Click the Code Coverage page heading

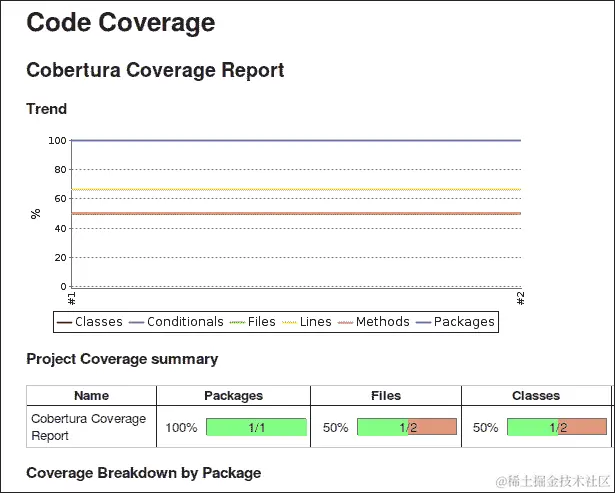click(121, 23)
